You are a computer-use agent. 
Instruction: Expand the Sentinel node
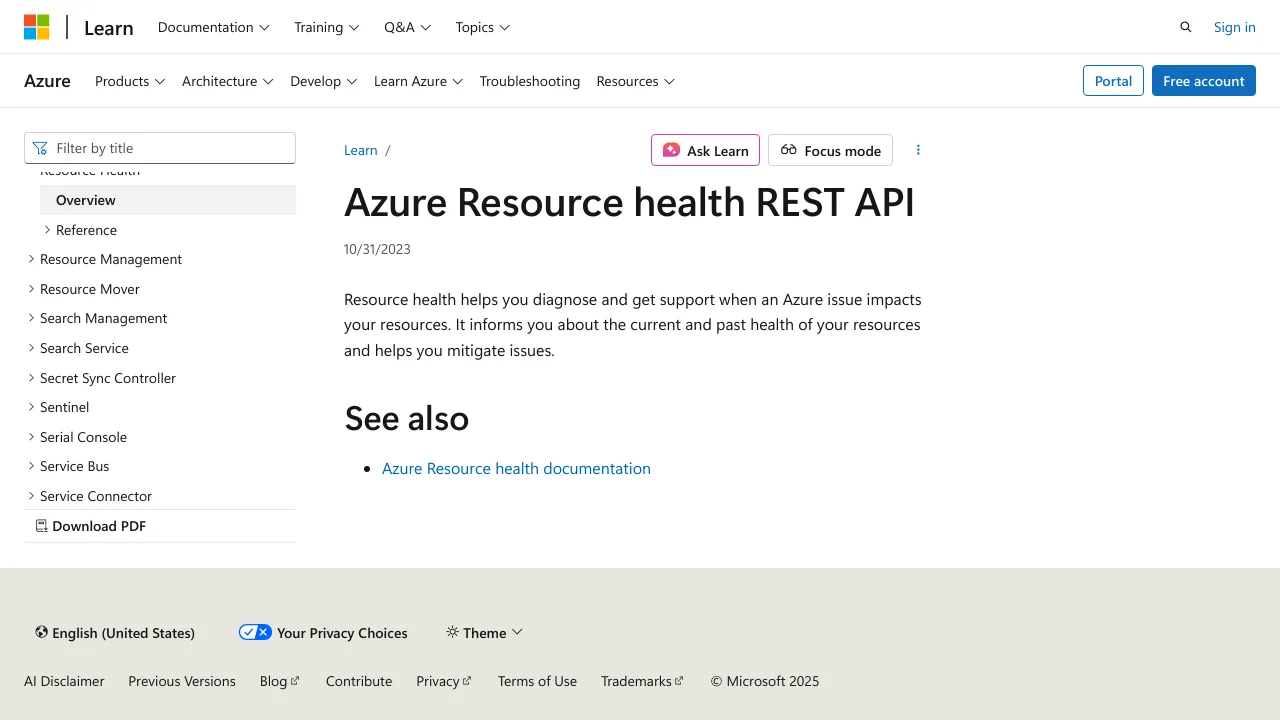pos(31,407)
